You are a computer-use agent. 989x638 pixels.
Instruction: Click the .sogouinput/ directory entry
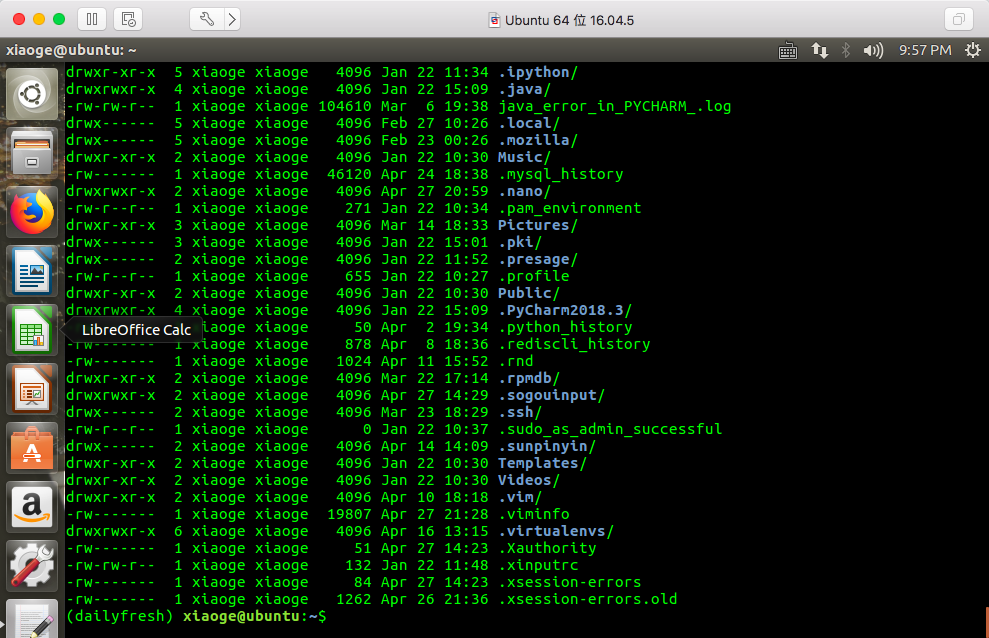pos(552,396)
